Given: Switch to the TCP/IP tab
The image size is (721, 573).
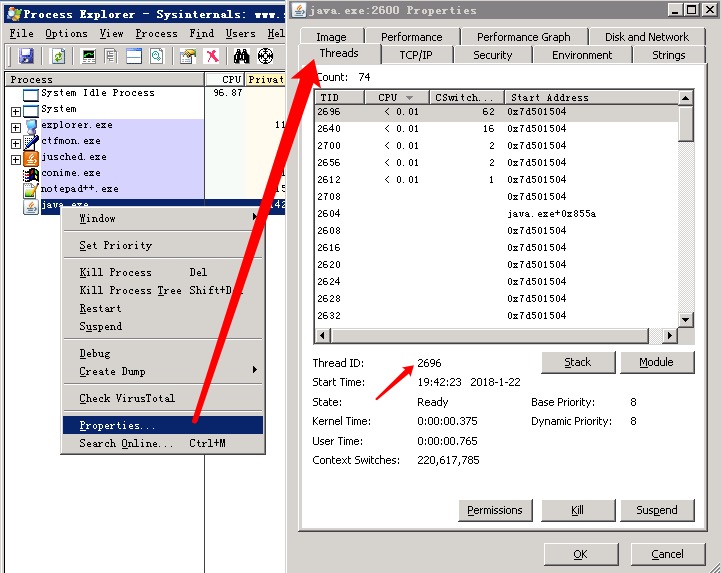Looking at the screenshot, I should coord(416,55).
